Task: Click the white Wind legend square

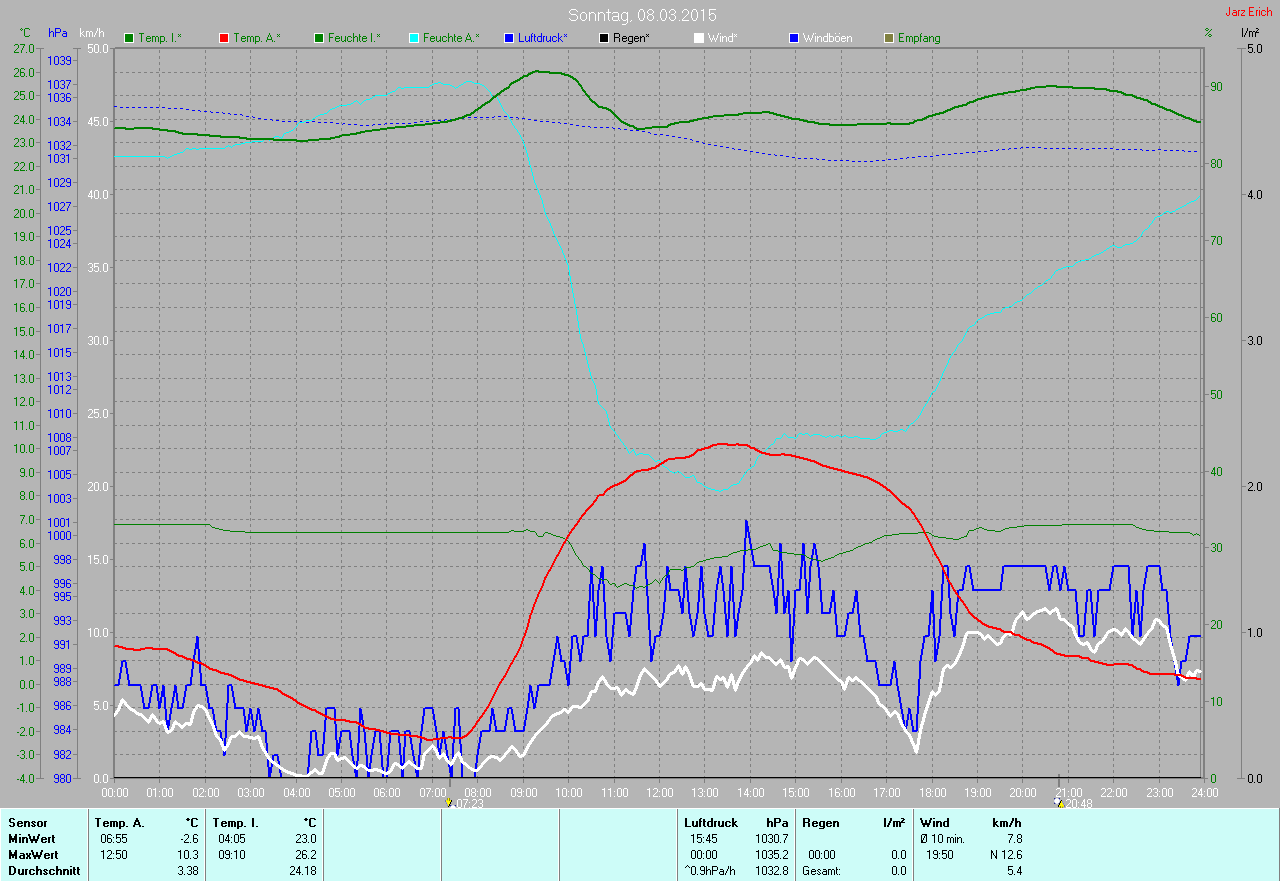Action: [x=698, y=38]
